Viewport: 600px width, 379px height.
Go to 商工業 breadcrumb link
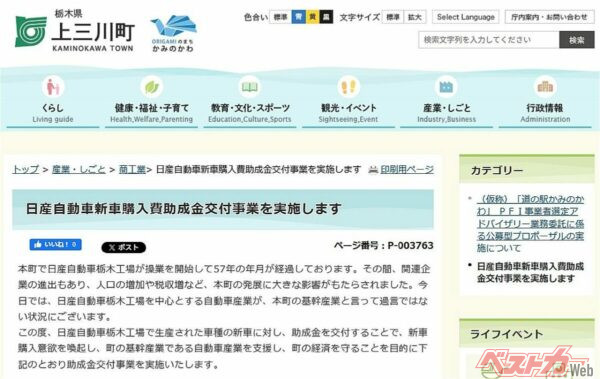tap(132, 169)
